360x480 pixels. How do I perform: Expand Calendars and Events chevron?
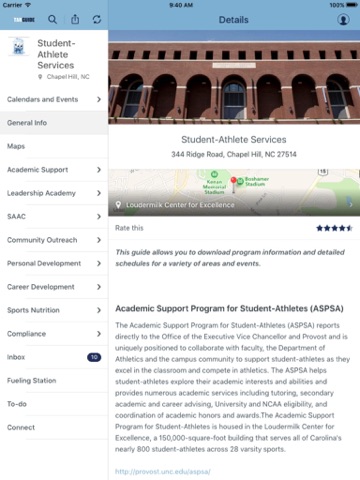[99, 99]
